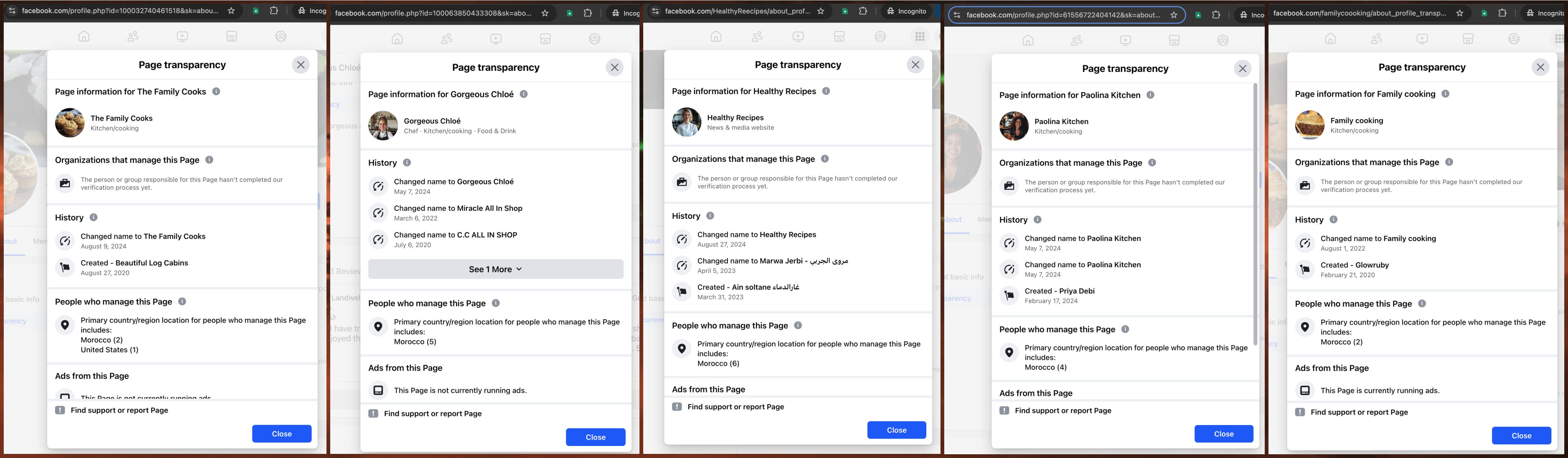Info icon beside History in The Family Cooks dialog

93,217
